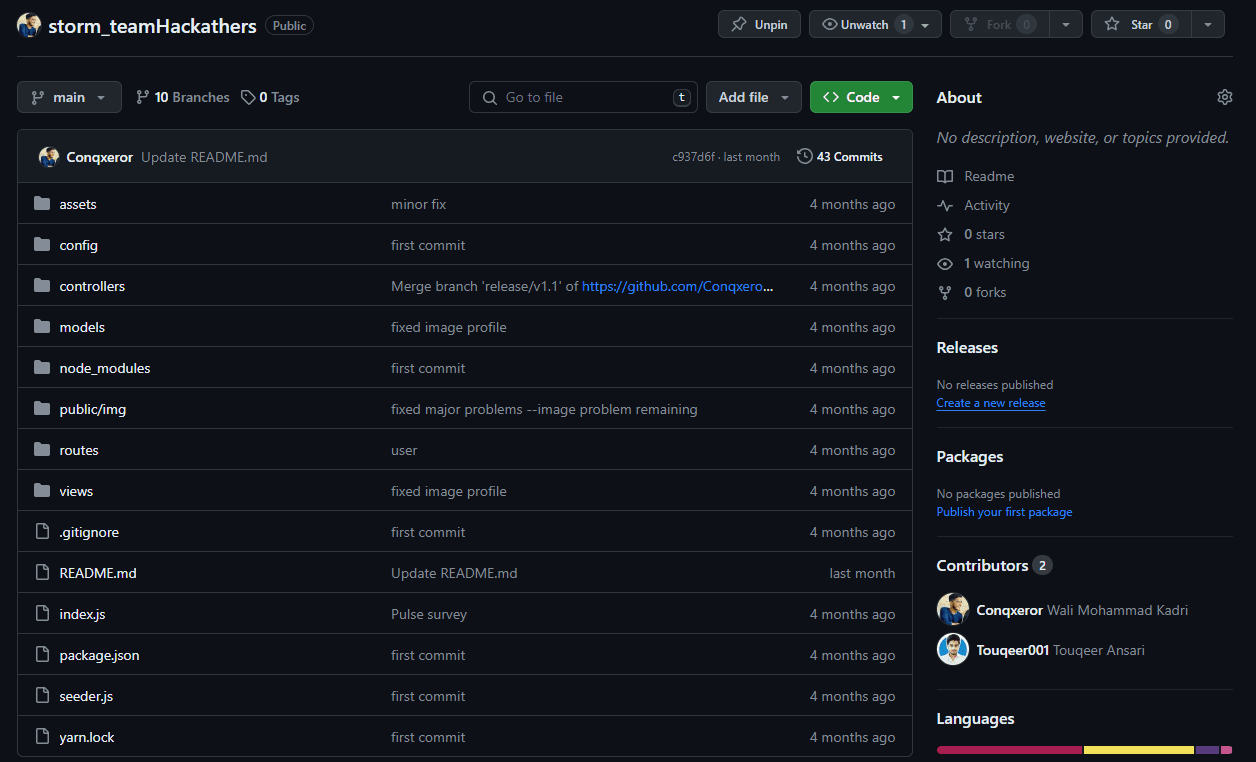Open the green Code dropdown

point(861,97)
